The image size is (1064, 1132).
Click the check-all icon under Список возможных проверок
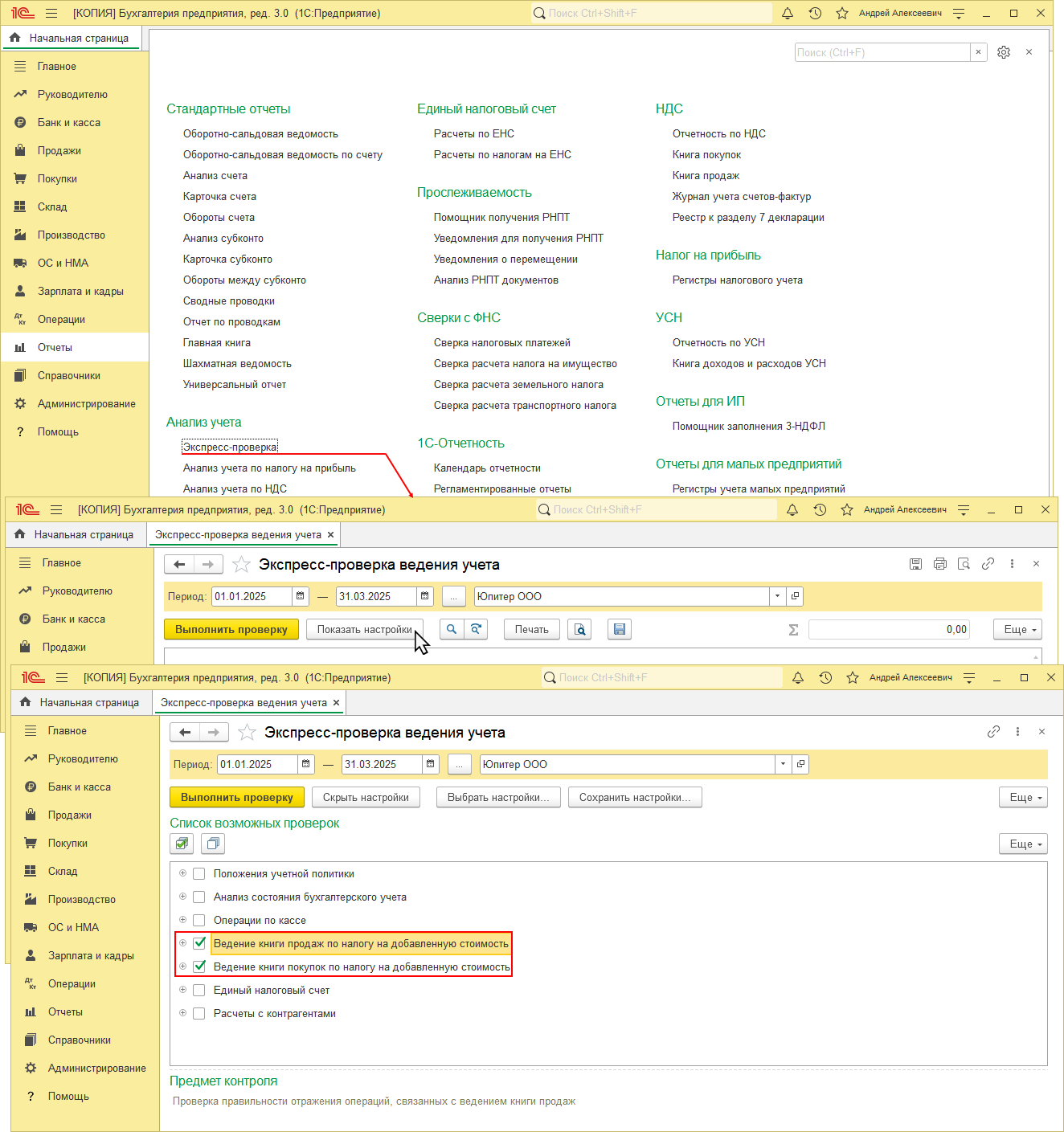pos(182,844)
